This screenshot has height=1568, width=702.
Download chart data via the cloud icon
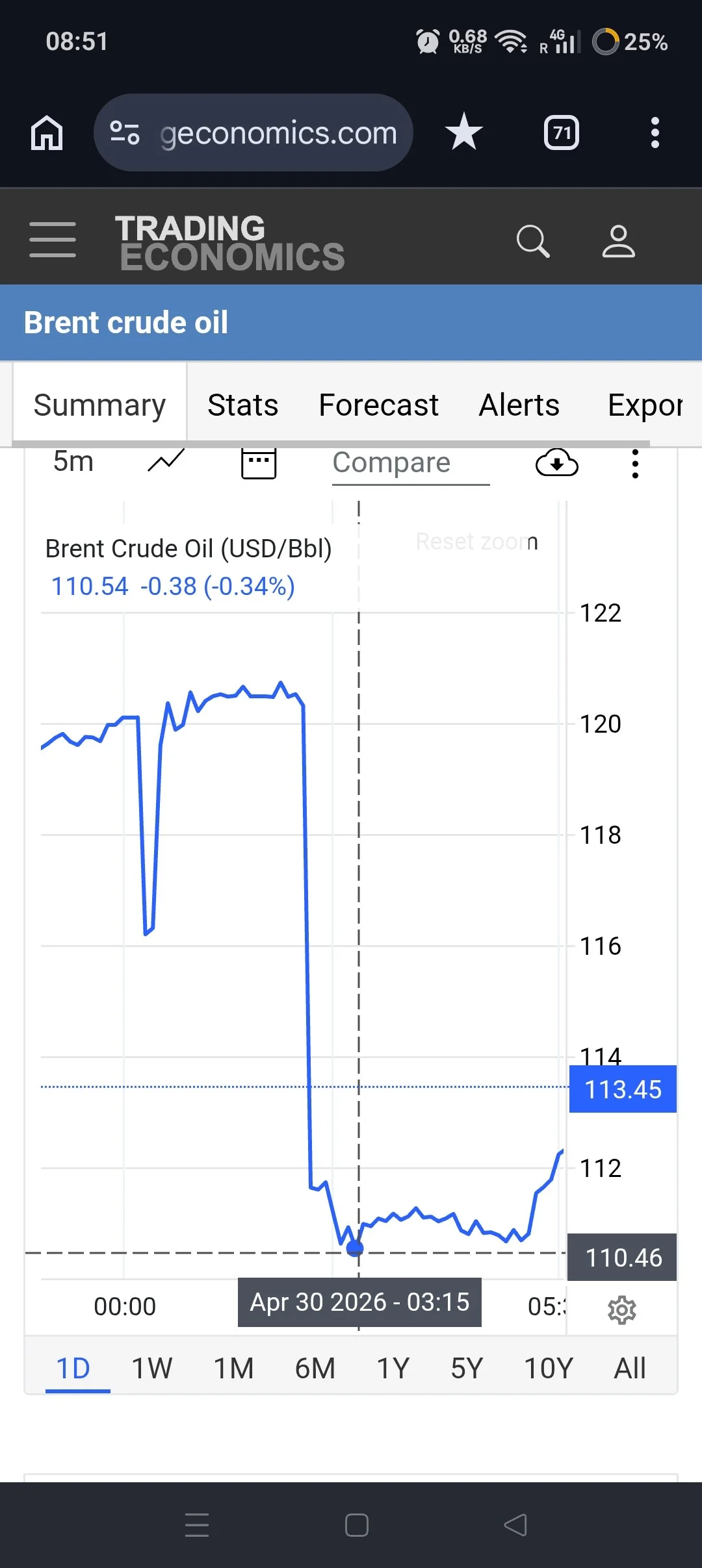[557, 462]
